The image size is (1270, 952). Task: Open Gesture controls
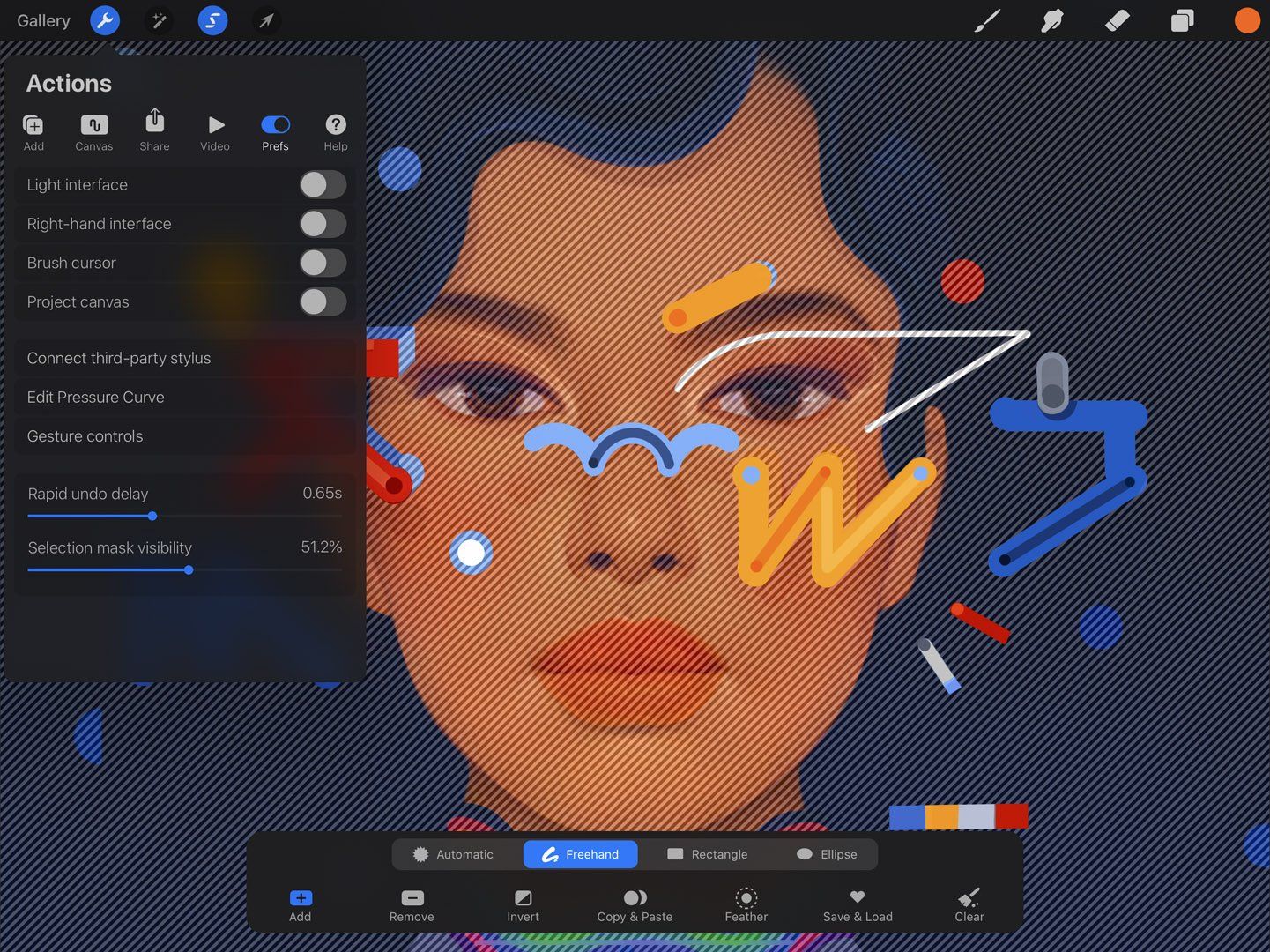[x=85, y=435]
